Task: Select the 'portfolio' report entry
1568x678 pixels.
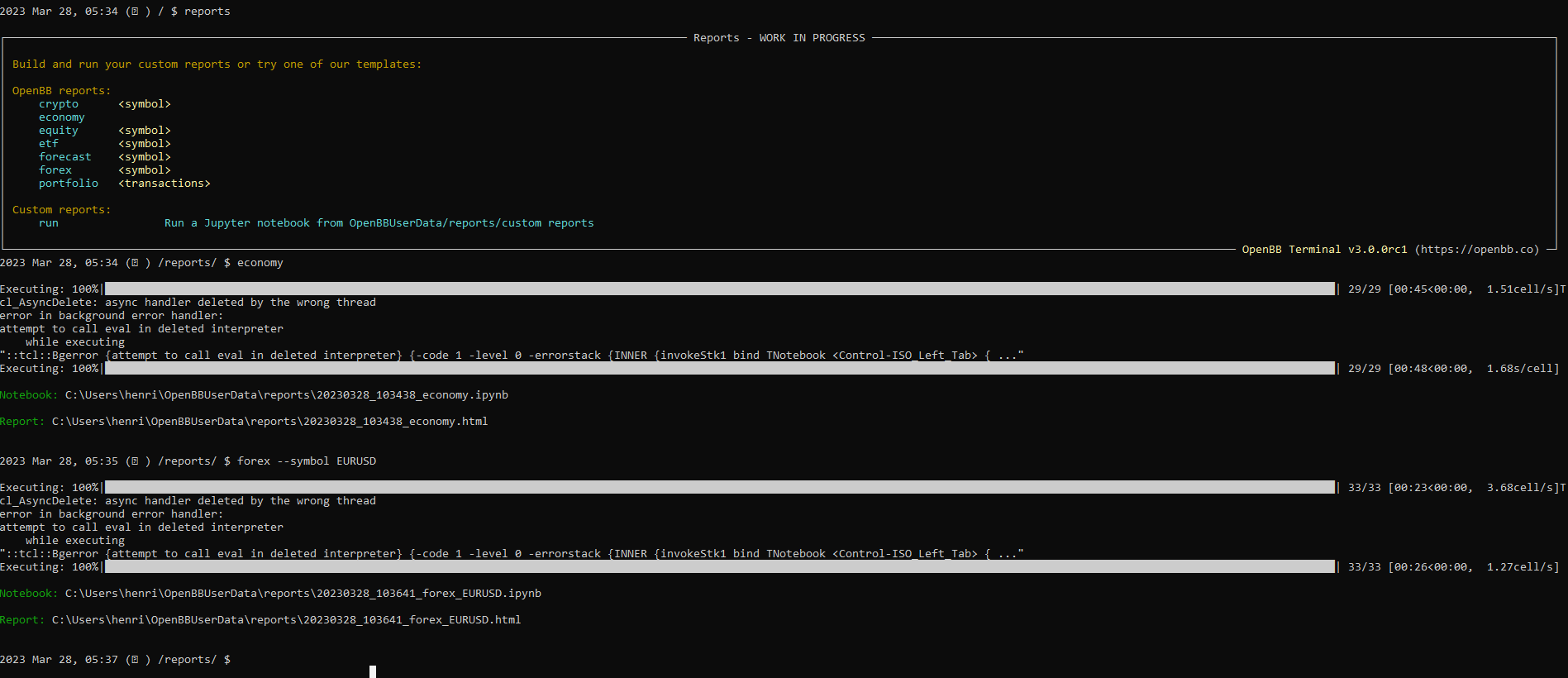Action: coord(69,184)
